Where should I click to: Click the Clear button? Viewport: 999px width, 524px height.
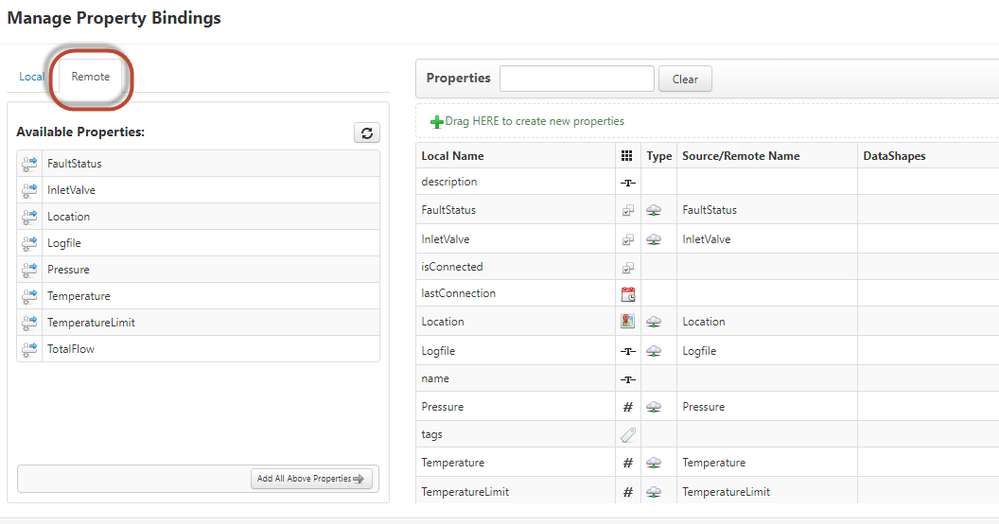point(685,79)
